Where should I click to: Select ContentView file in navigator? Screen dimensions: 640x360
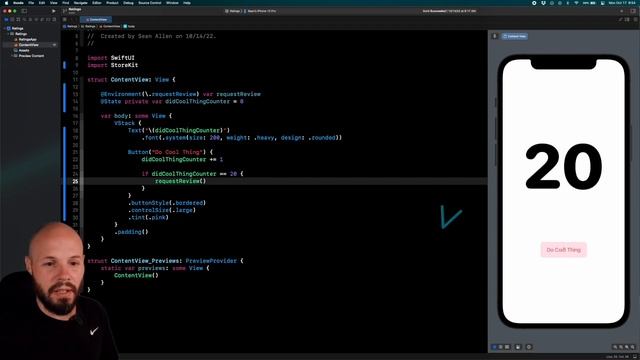click(x=29, y=45)
